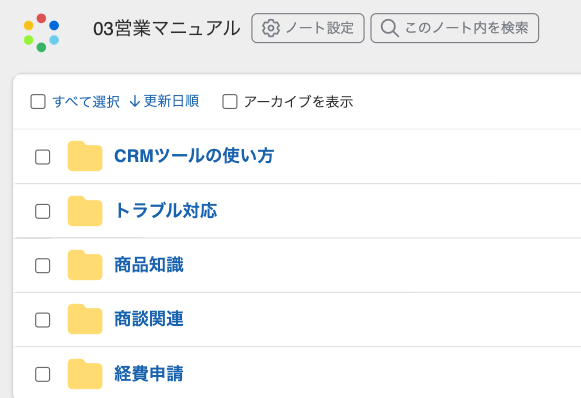The width and height of the screenshot is (581, 398).
Task: Open the CRMツールの使い方 link
Action: point(194,156)
